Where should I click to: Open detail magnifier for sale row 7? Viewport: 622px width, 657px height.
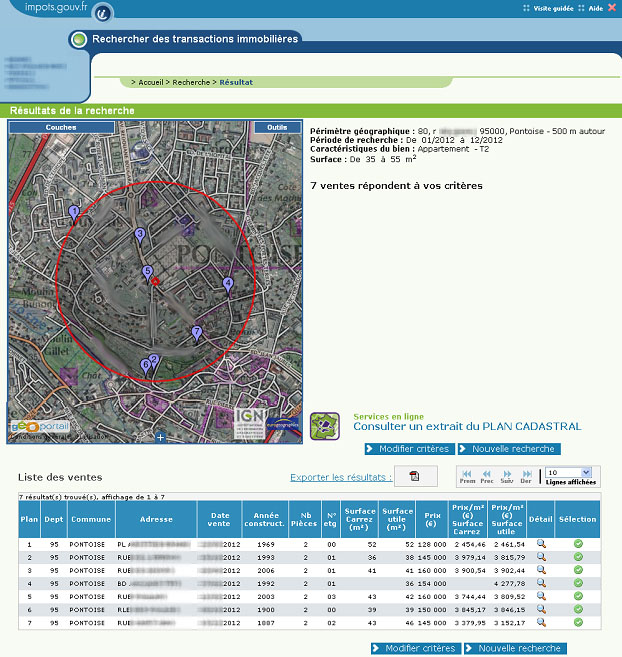tap(541, 622)
